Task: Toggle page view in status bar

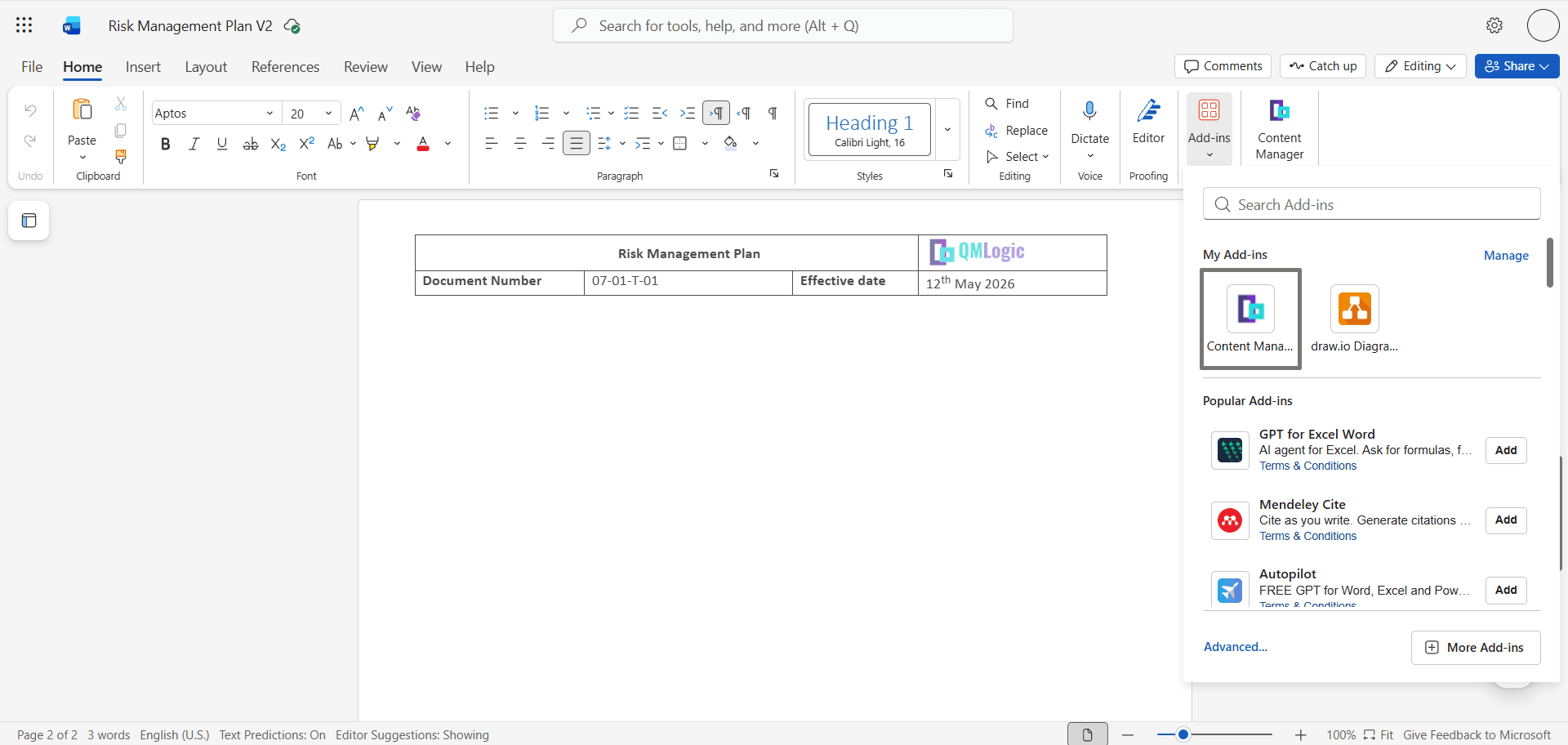Action: [1088, 734]
